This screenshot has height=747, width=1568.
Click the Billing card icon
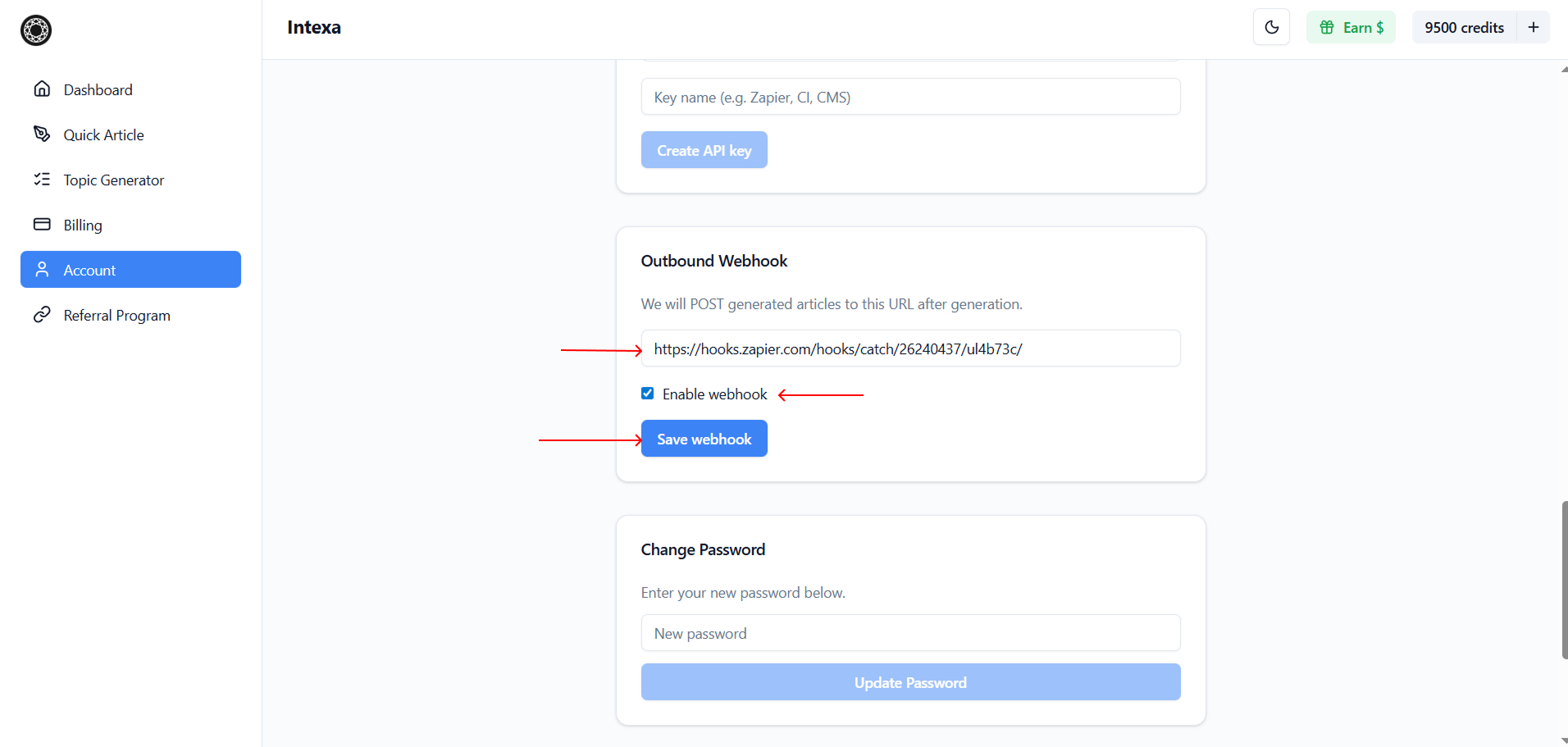42,225
